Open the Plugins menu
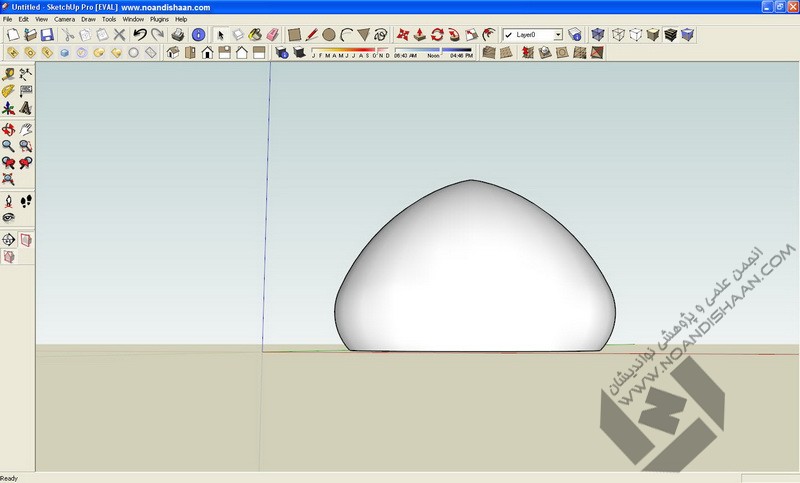 [159, 19]
